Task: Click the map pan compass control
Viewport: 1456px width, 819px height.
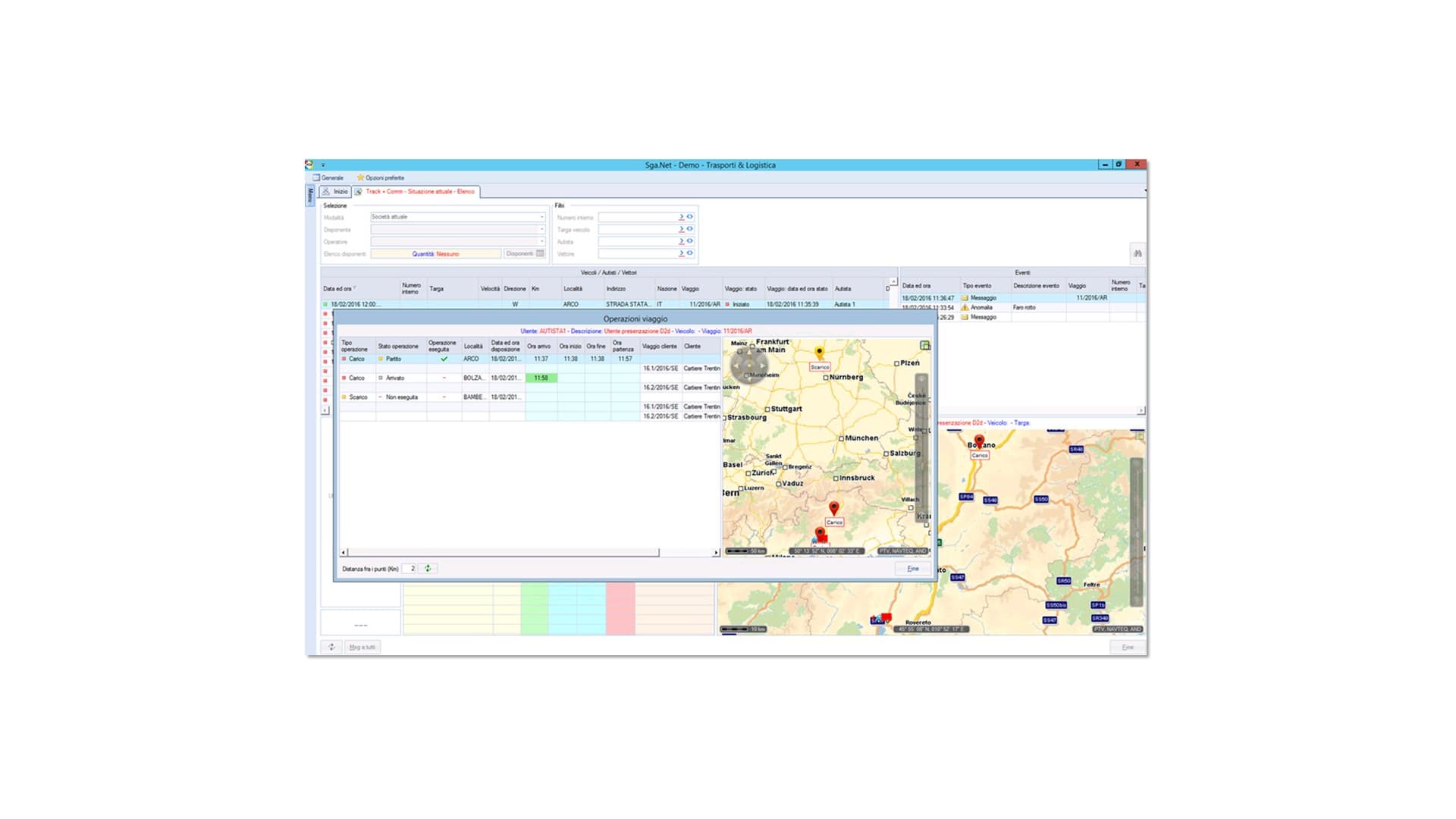Action: tap(749, 366)
